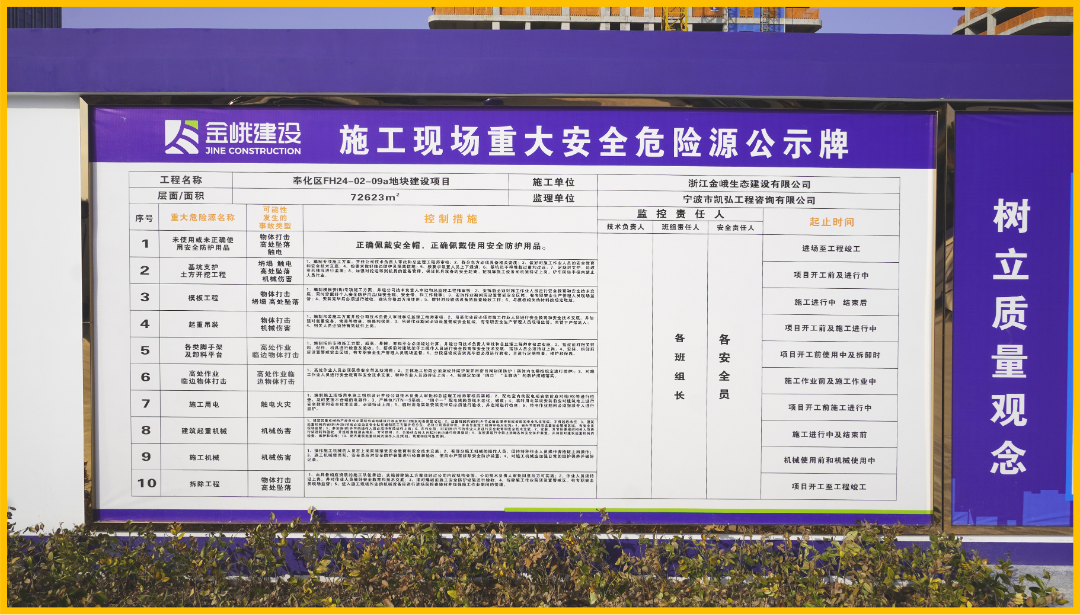Screen dimensions: 1080x615
Task: Click the vertical text 各安全员
Action: (724, 366)
